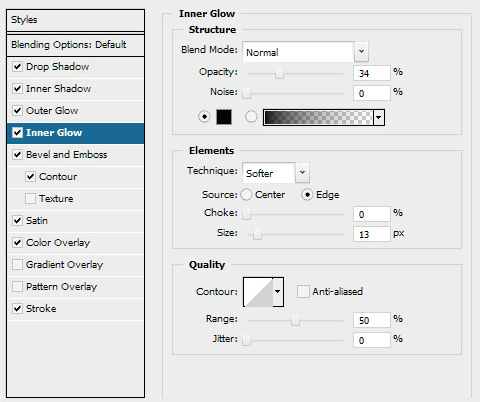Open the Color Overlay settings
This screenshot has height=402, width=480.
tap(58, 243)
